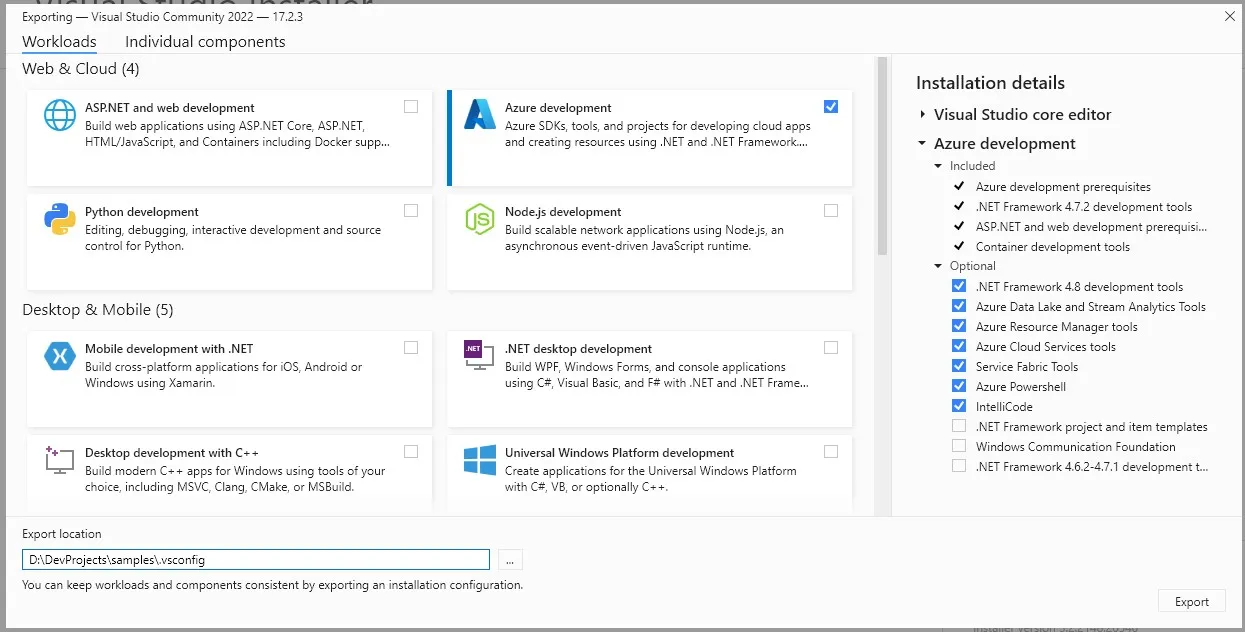Image resolution: width=1245 pixels, height=632 pixels.
Task: Uncheck Azure Data Lake and Stream Analytics Tools
Action: point(959,307)
